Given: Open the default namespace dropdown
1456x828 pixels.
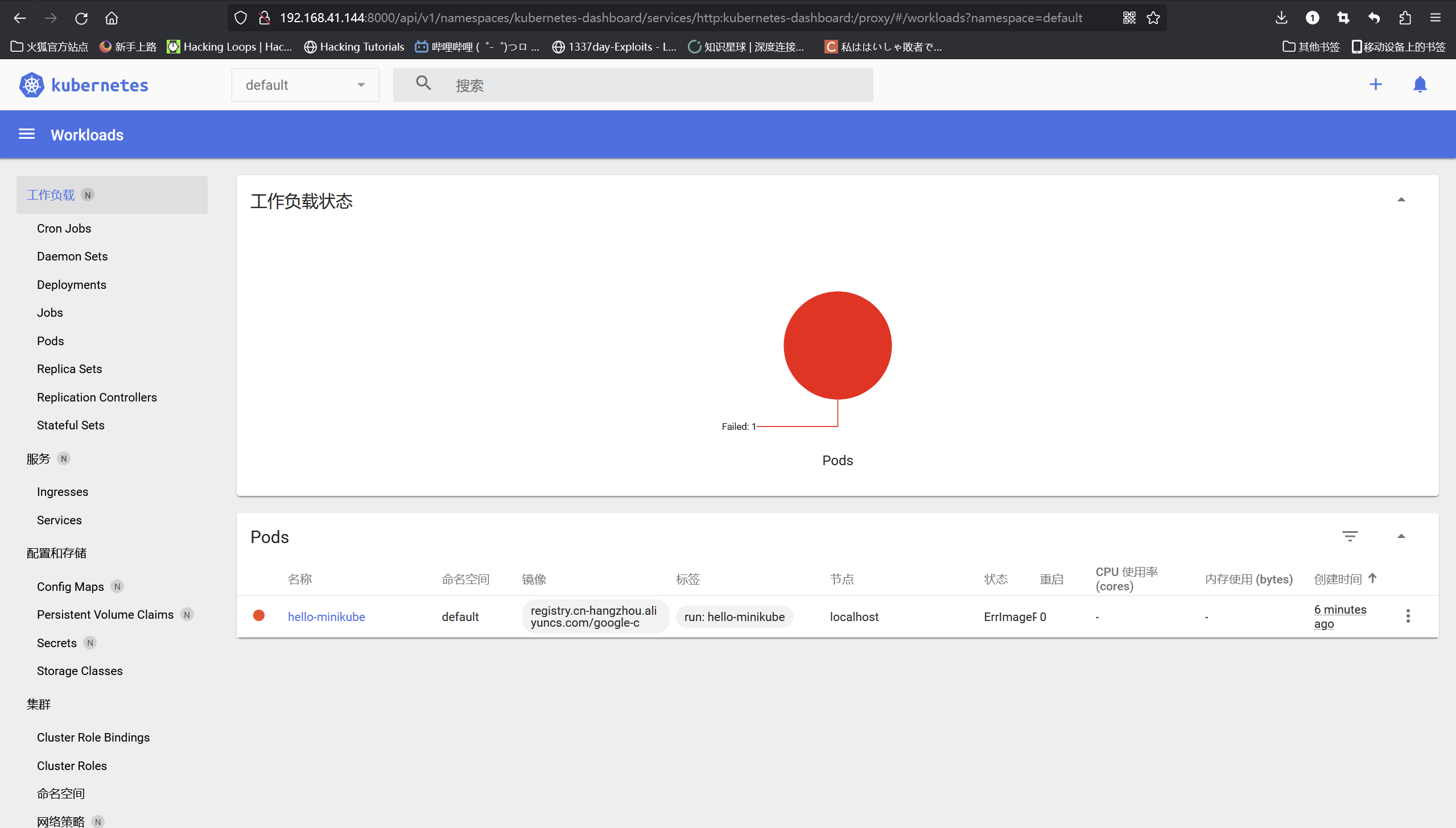Looking at the screenshot, I should [x=305, y=85].
